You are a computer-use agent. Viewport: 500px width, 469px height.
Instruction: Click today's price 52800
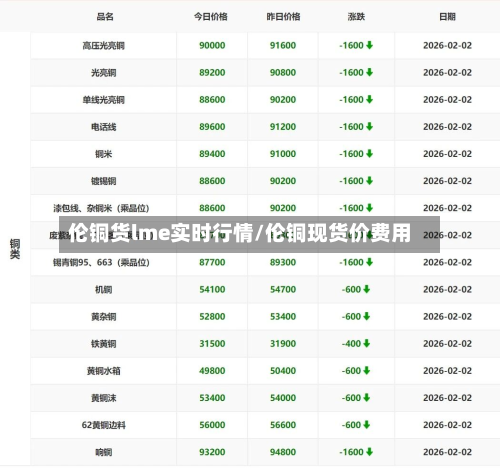212,316
